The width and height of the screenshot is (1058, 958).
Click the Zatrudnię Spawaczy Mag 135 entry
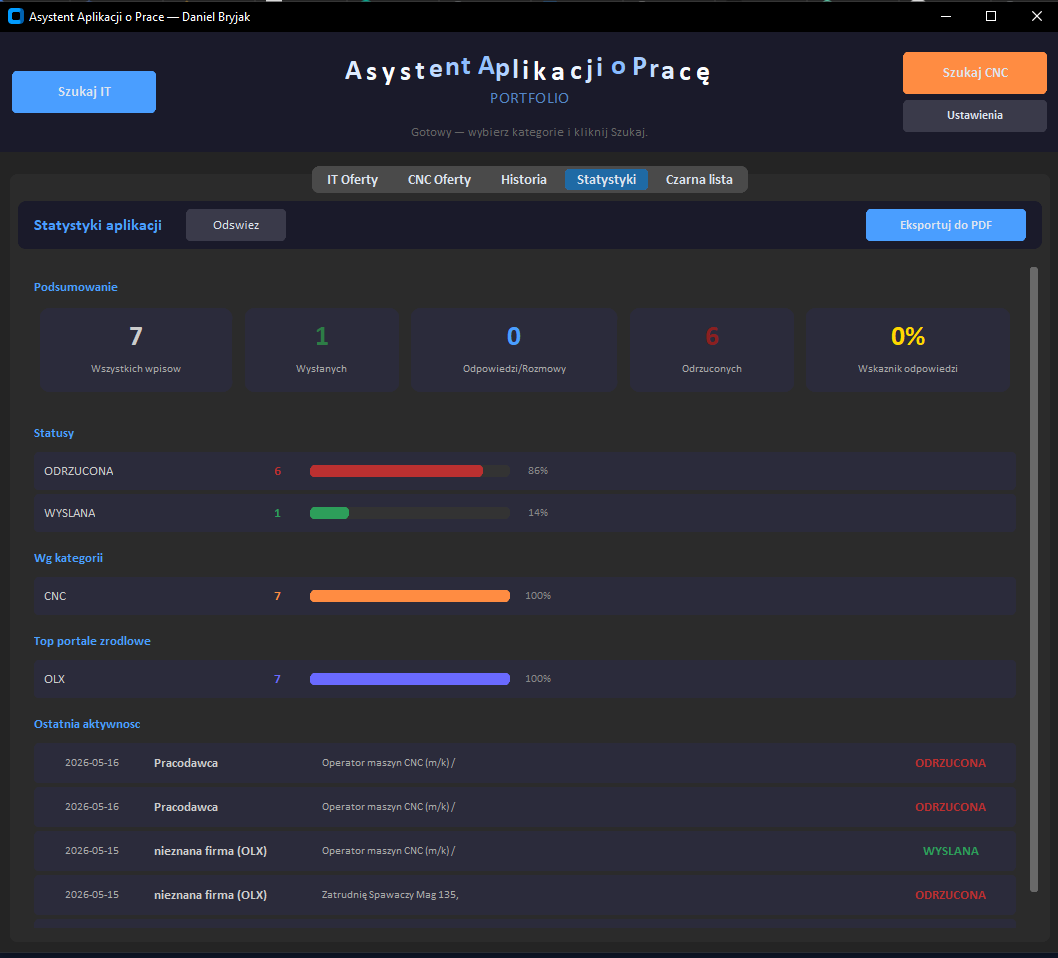point(390,895)
